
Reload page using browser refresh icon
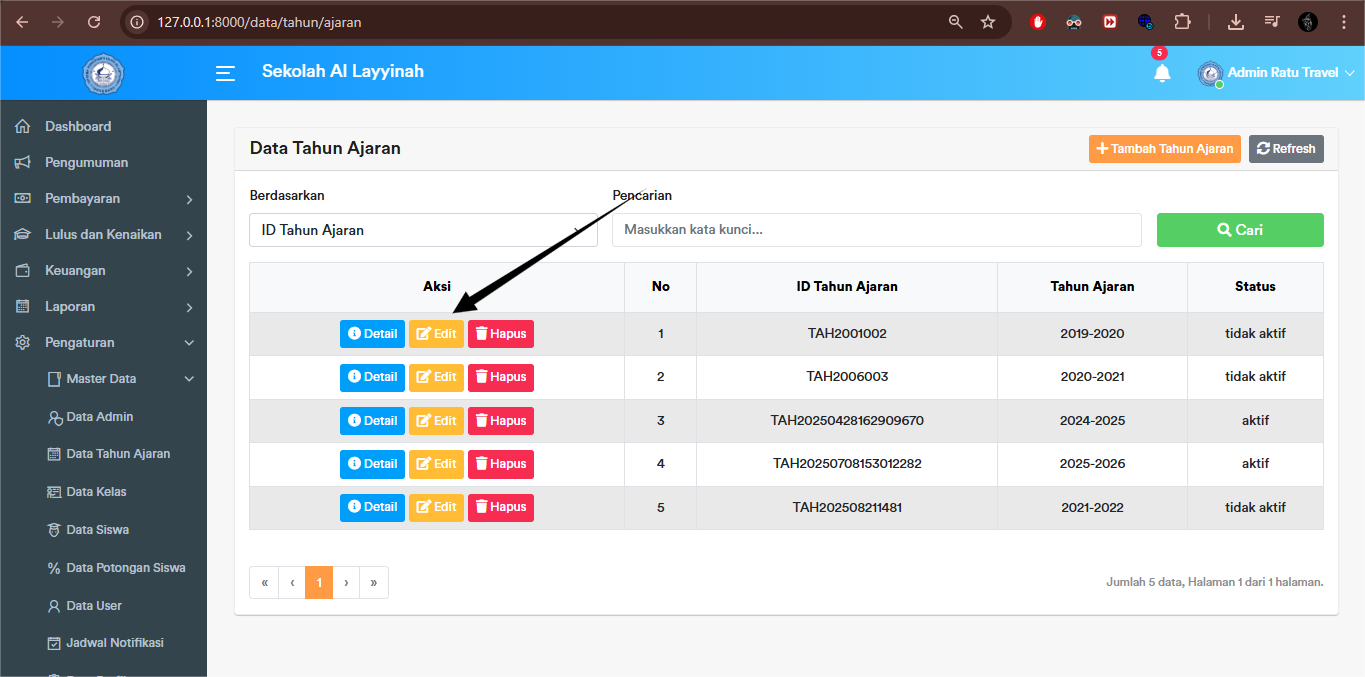click(x=94, y=22)
